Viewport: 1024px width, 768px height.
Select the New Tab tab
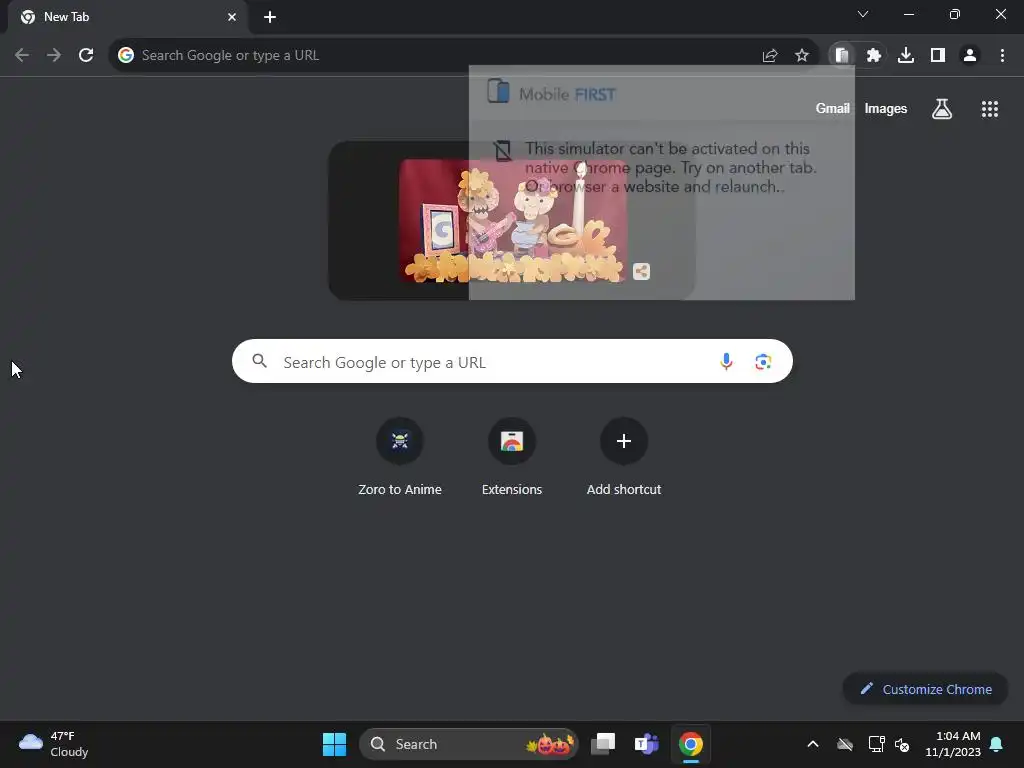coord(127,17)
